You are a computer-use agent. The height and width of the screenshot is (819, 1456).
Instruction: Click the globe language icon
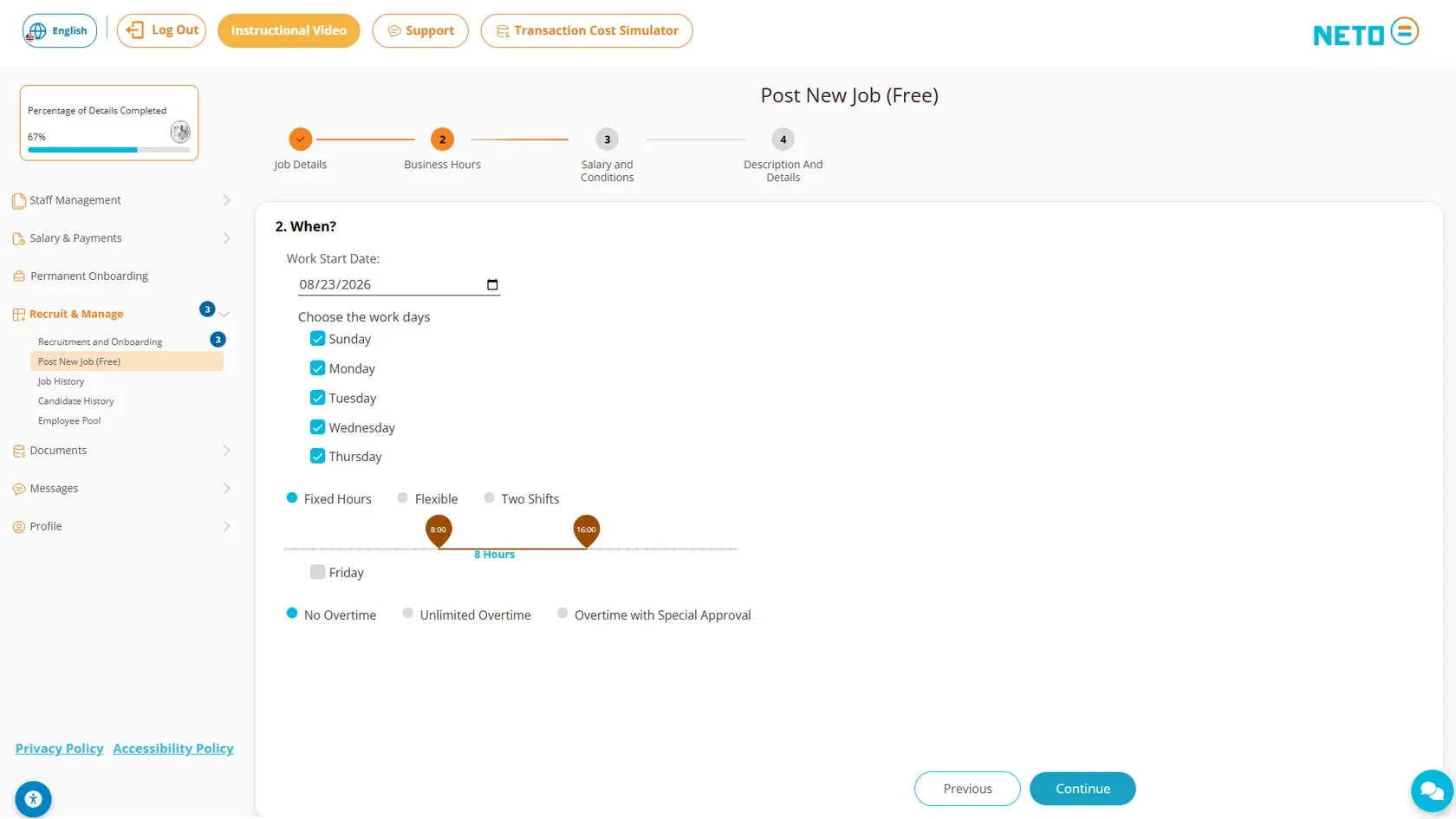click(37, 31)
